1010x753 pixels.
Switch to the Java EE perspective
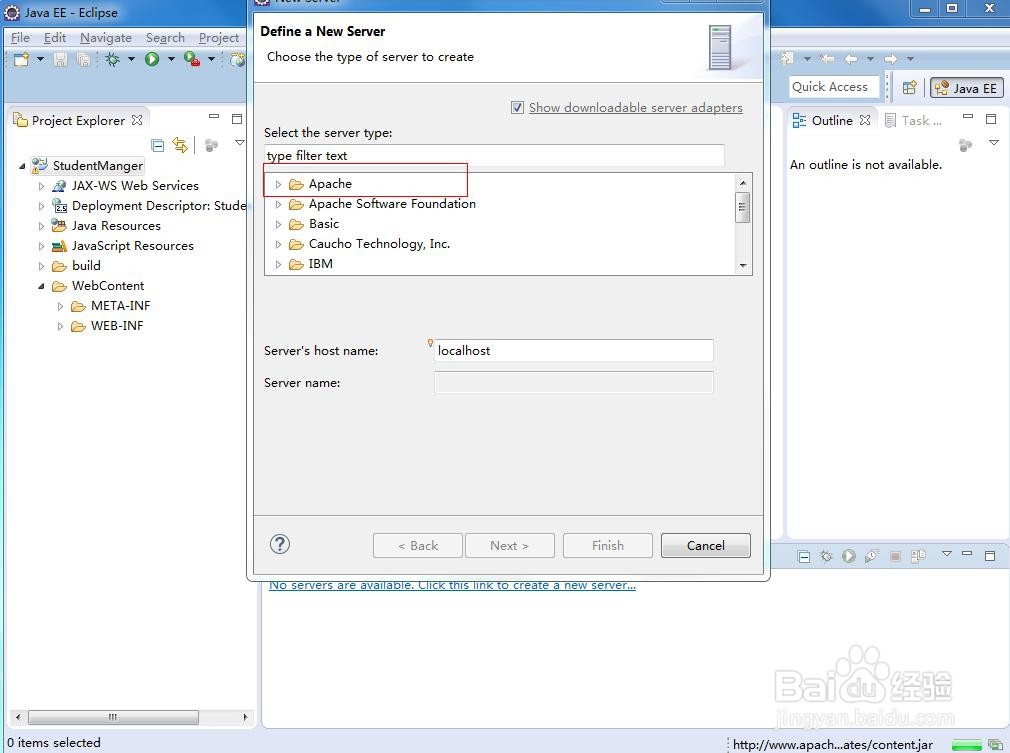point(966,88)
